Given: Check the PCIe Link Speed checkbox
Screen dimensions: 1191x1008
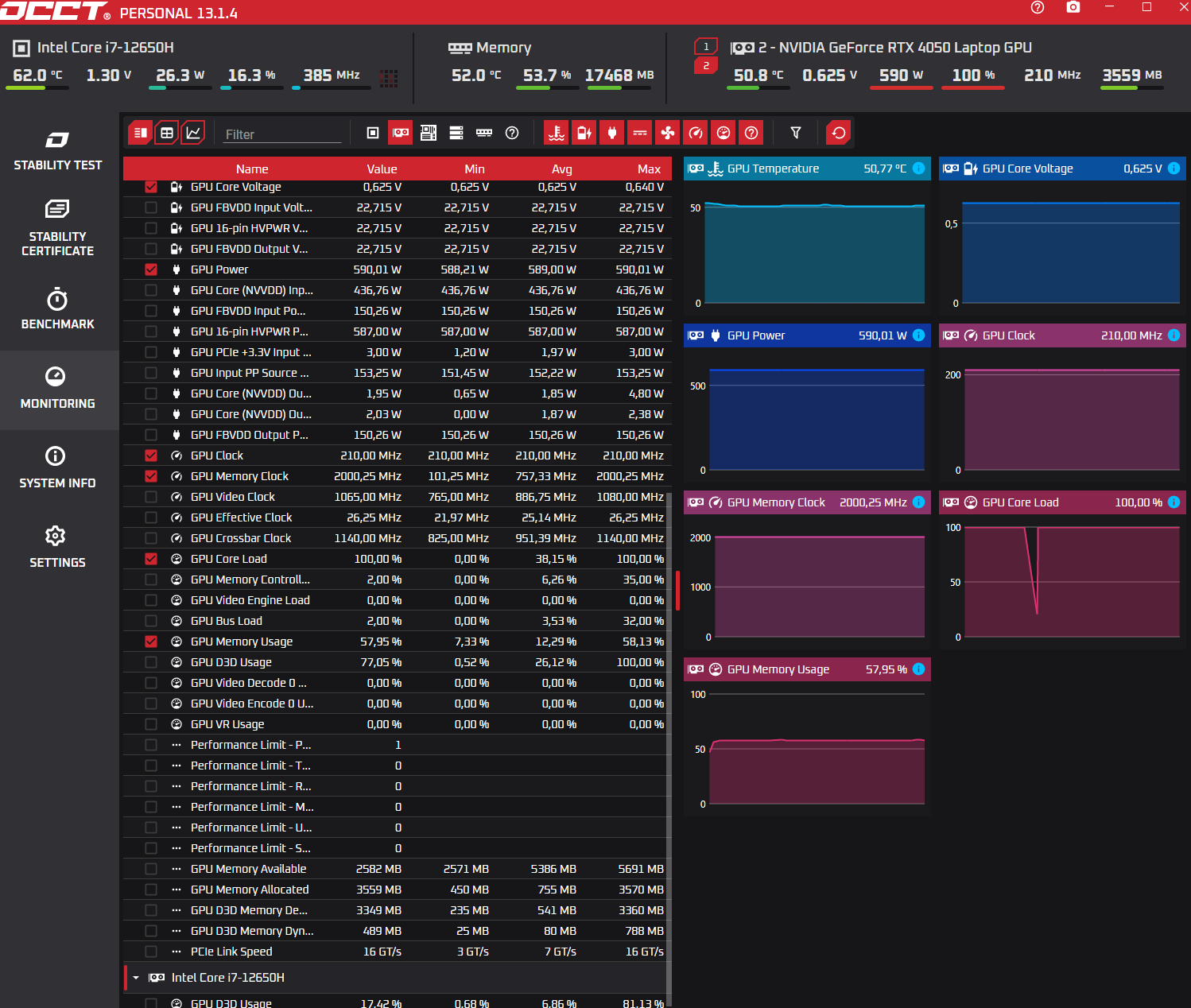Looking at the screenshot, I should point(151,952).
